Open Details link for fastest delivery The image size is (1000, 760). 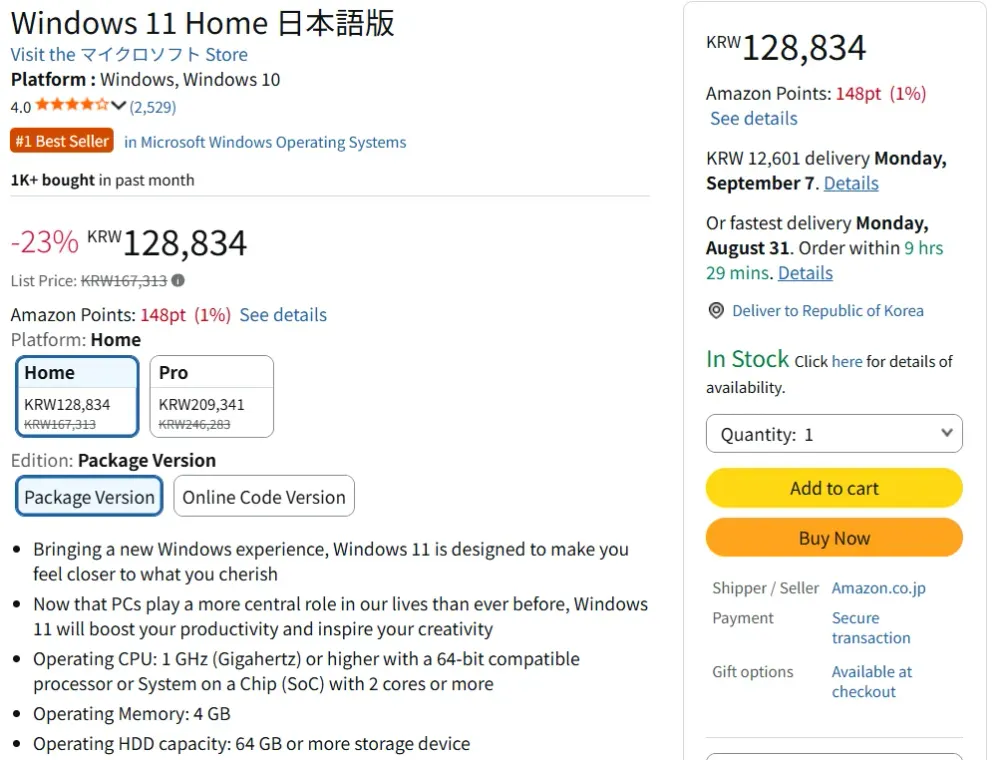point(805,274)
